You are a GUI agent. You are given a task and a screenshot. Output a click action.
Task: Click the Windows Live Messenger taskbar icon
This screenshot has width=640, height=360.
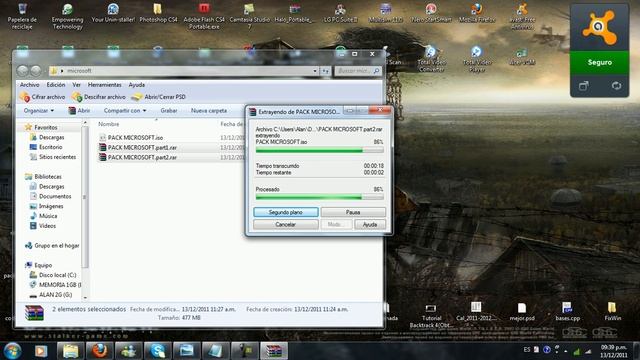tap(129, 351)
